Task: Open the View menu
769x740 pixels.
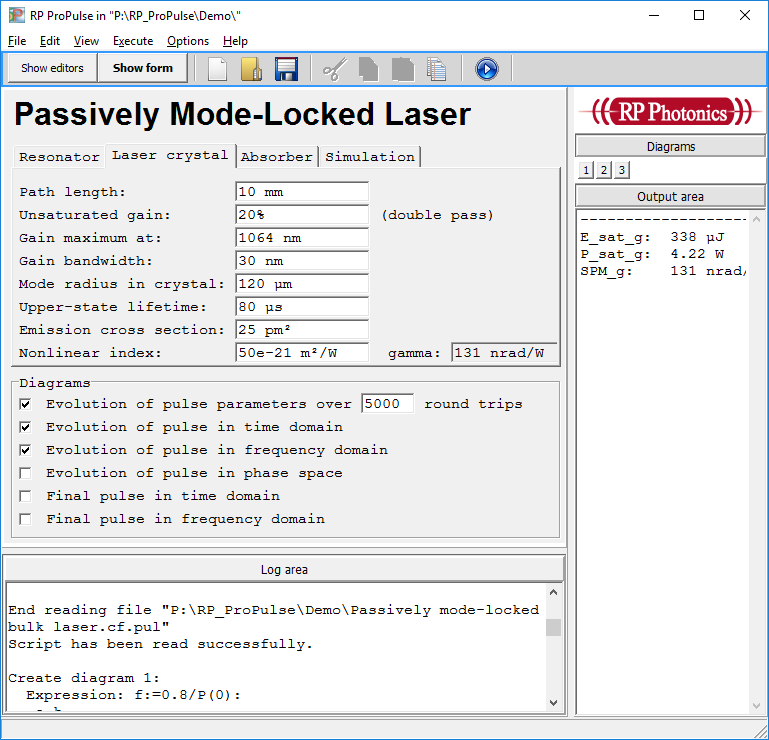Action: (x=86, y=41)
